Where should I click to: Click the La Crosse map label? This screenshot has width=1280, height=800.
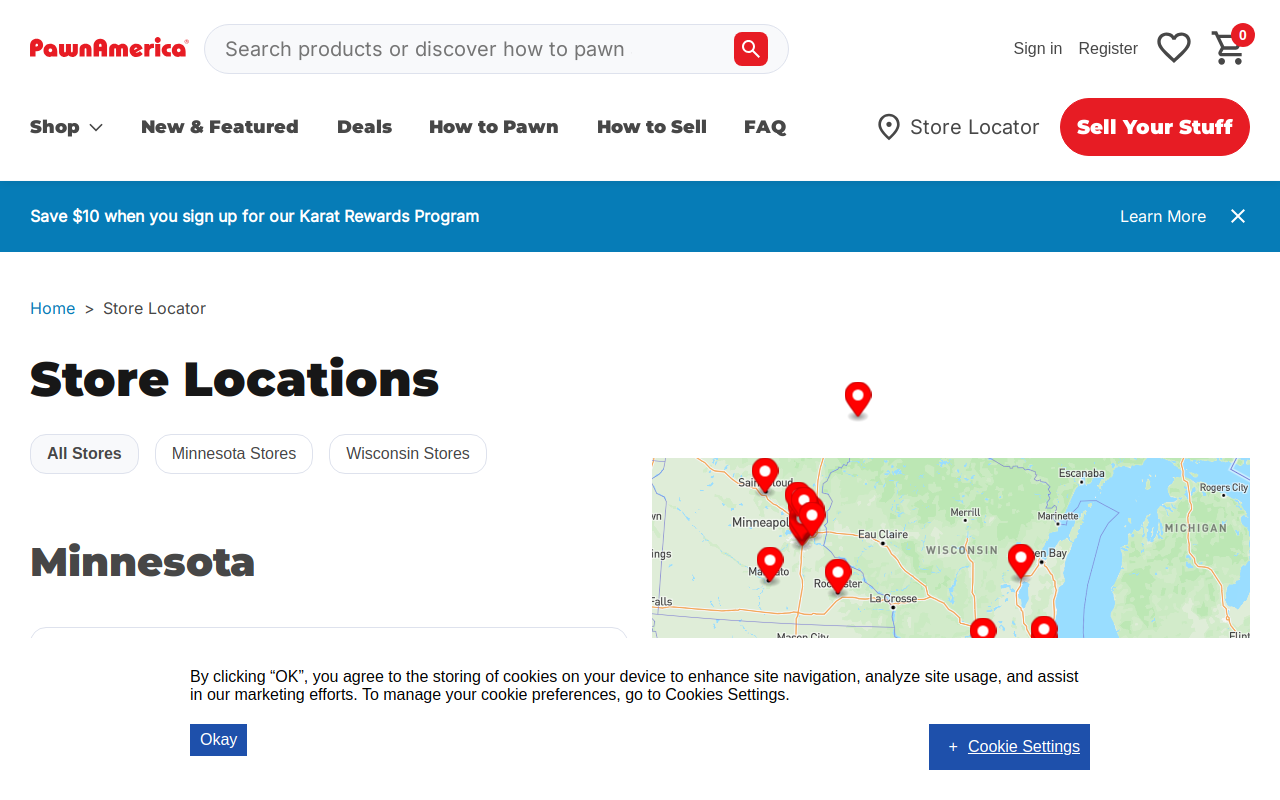coord(893,599)
